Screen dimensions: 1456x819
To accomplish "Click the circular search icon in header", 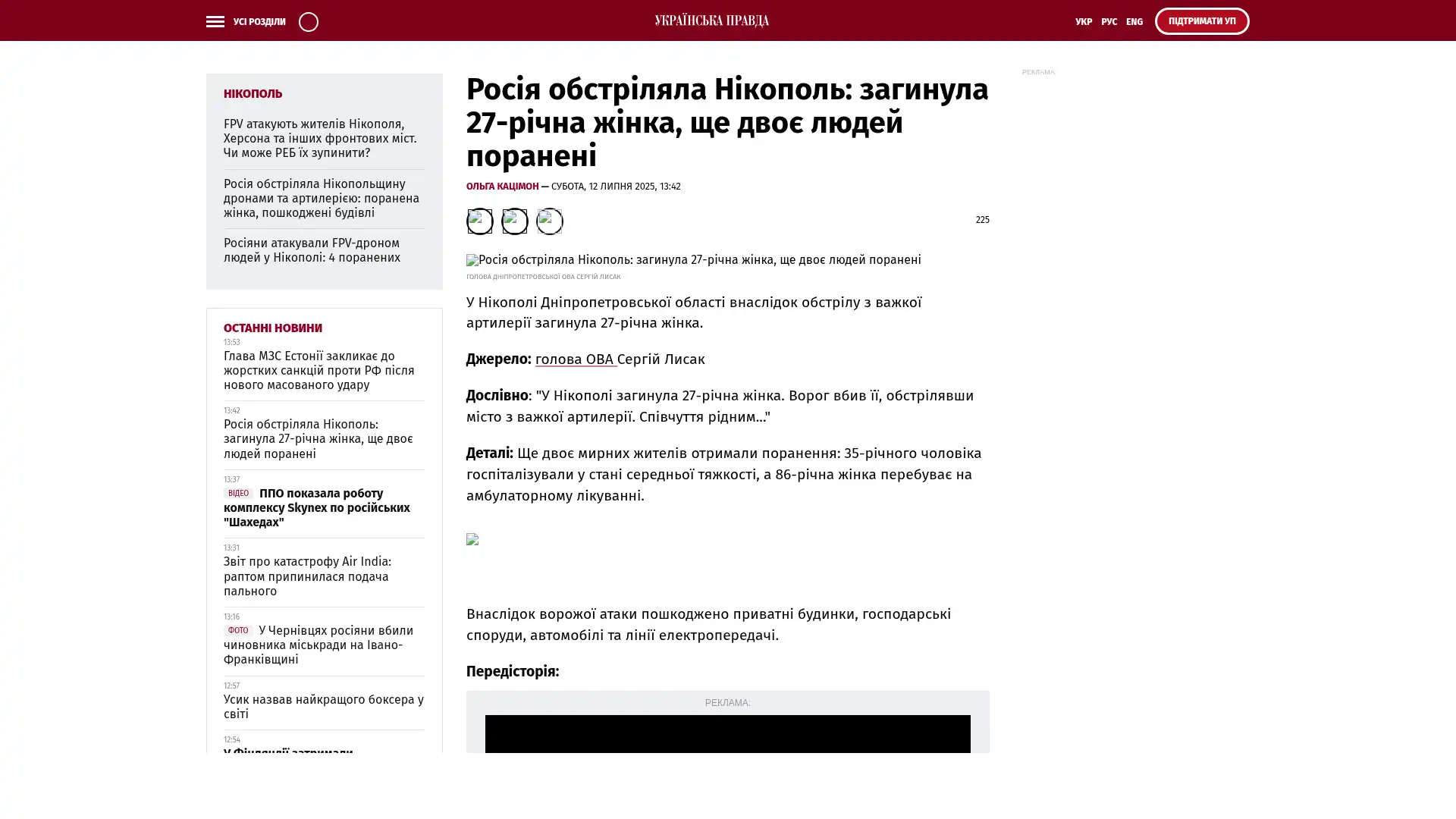I will (308, 22).
